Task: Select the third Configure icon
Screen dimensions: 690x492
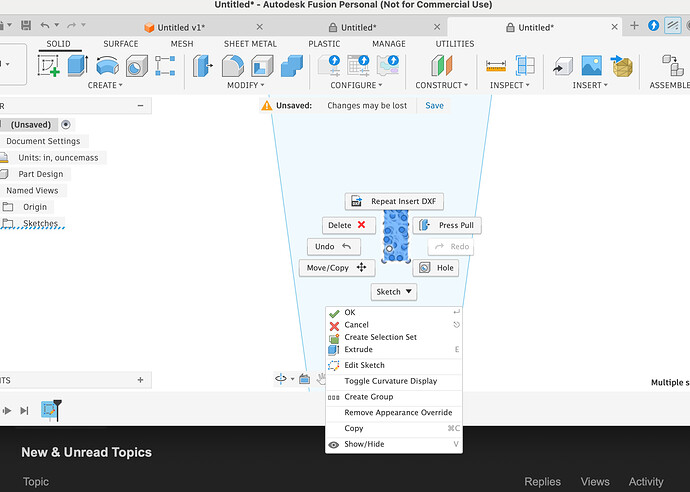Action: coord(388,66)
